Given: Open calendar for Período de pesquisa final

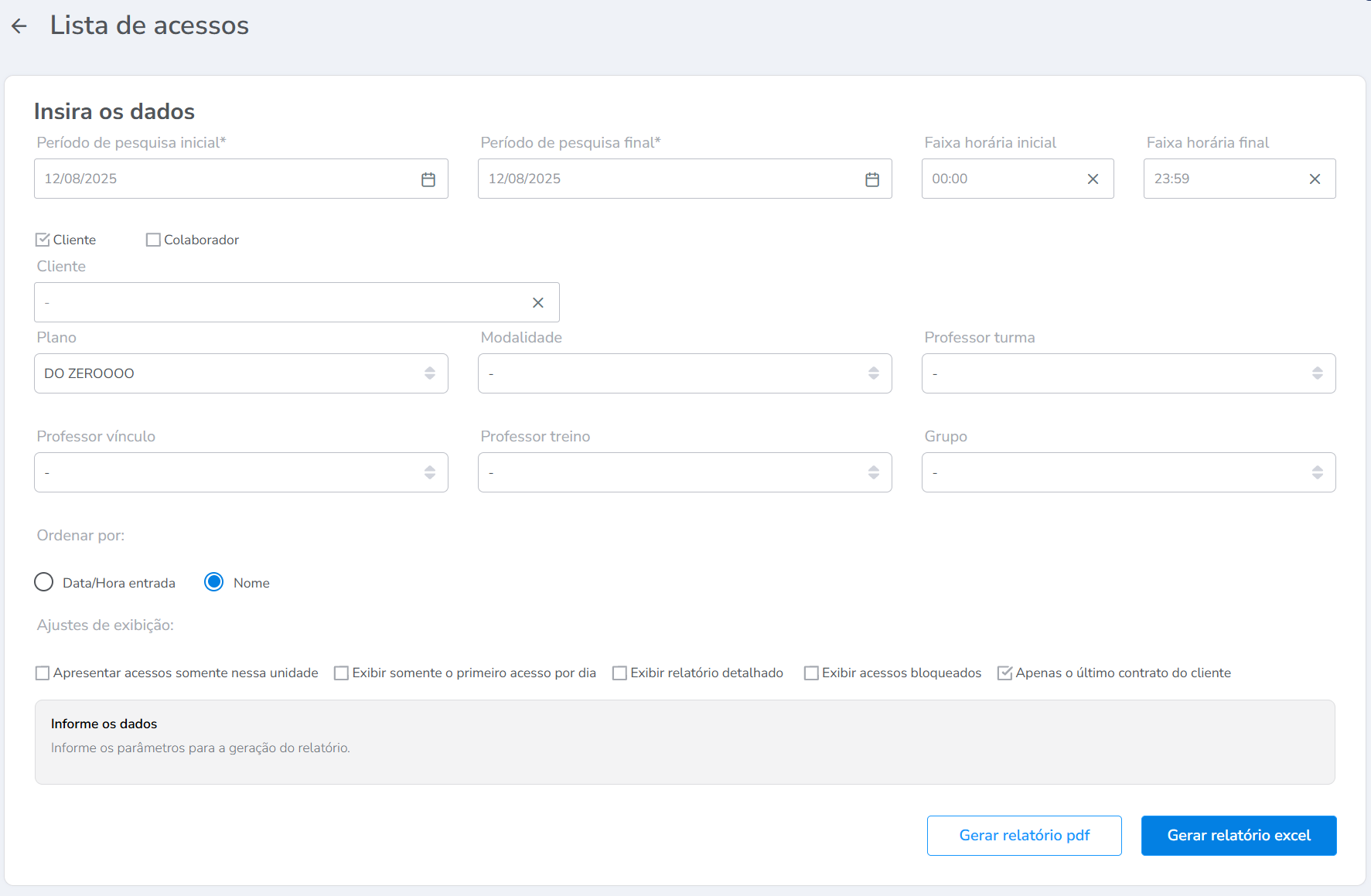Looking at the screenshot, I should [x=871, y=179].
